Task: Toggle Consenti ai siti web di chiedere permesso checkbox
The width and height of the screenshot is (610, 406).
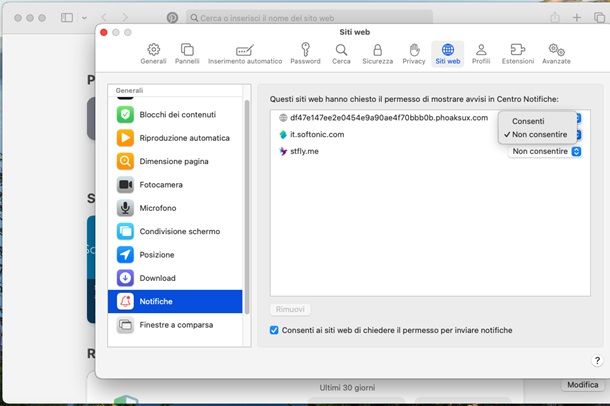Action: pos(274,330)
